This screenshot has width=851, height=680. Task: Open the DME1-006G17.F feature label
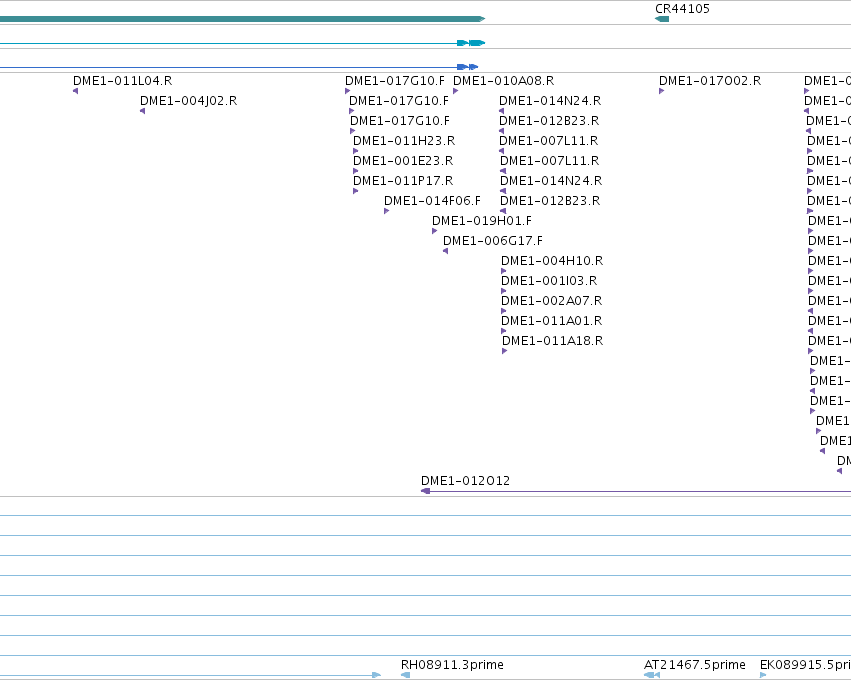493,241
